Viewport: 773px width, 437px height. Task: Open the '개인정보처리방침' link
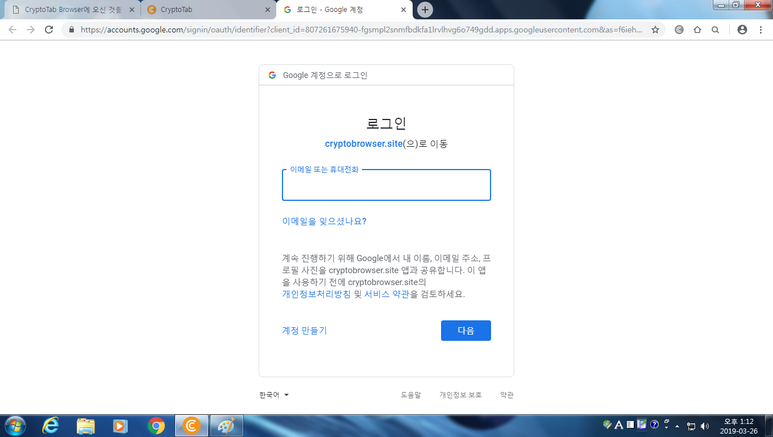[316, 294]
